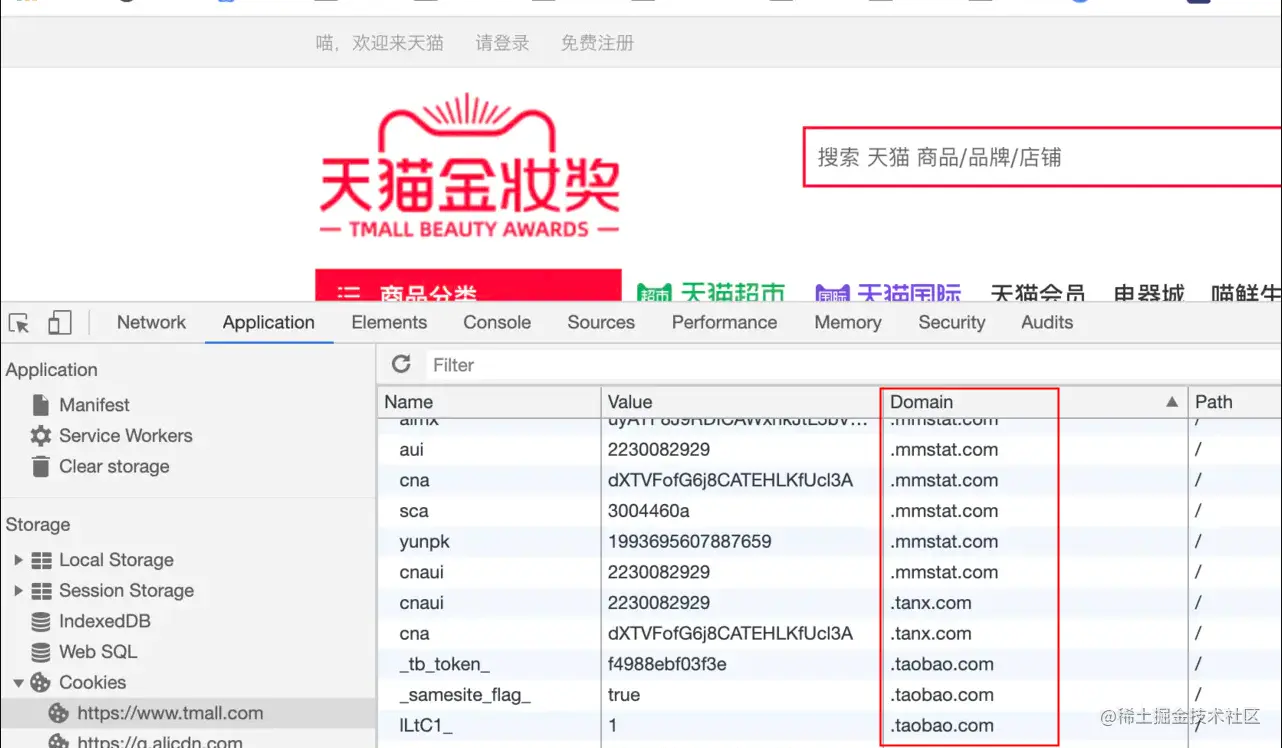Open Manifest in the Application sidebar
This screenshot has height=748, width=1282.
click(x=94, y=405)
